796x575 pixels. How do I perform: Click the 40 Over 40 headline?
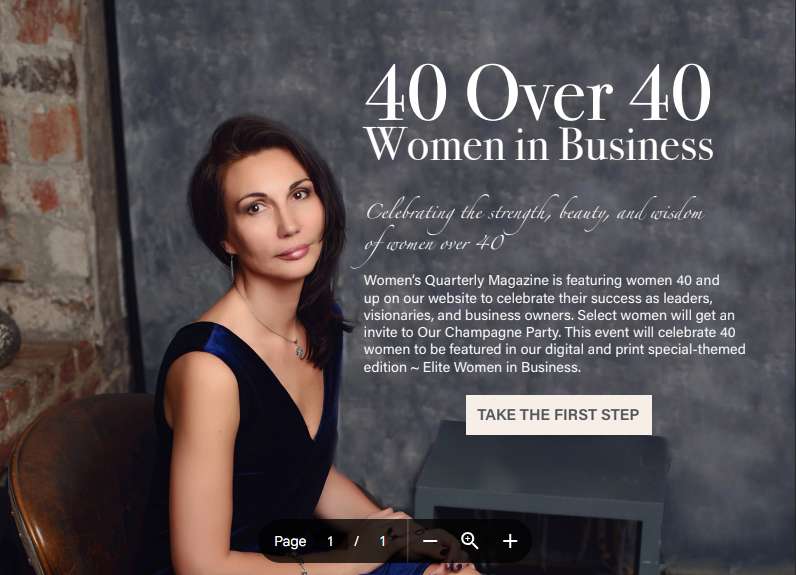538,92
